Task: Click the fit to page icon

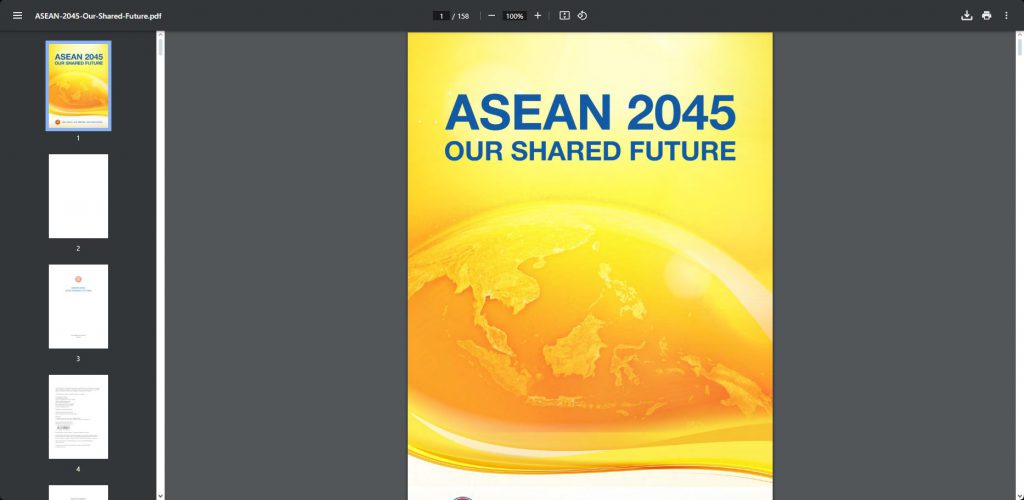Action: (x=565, y=16)
